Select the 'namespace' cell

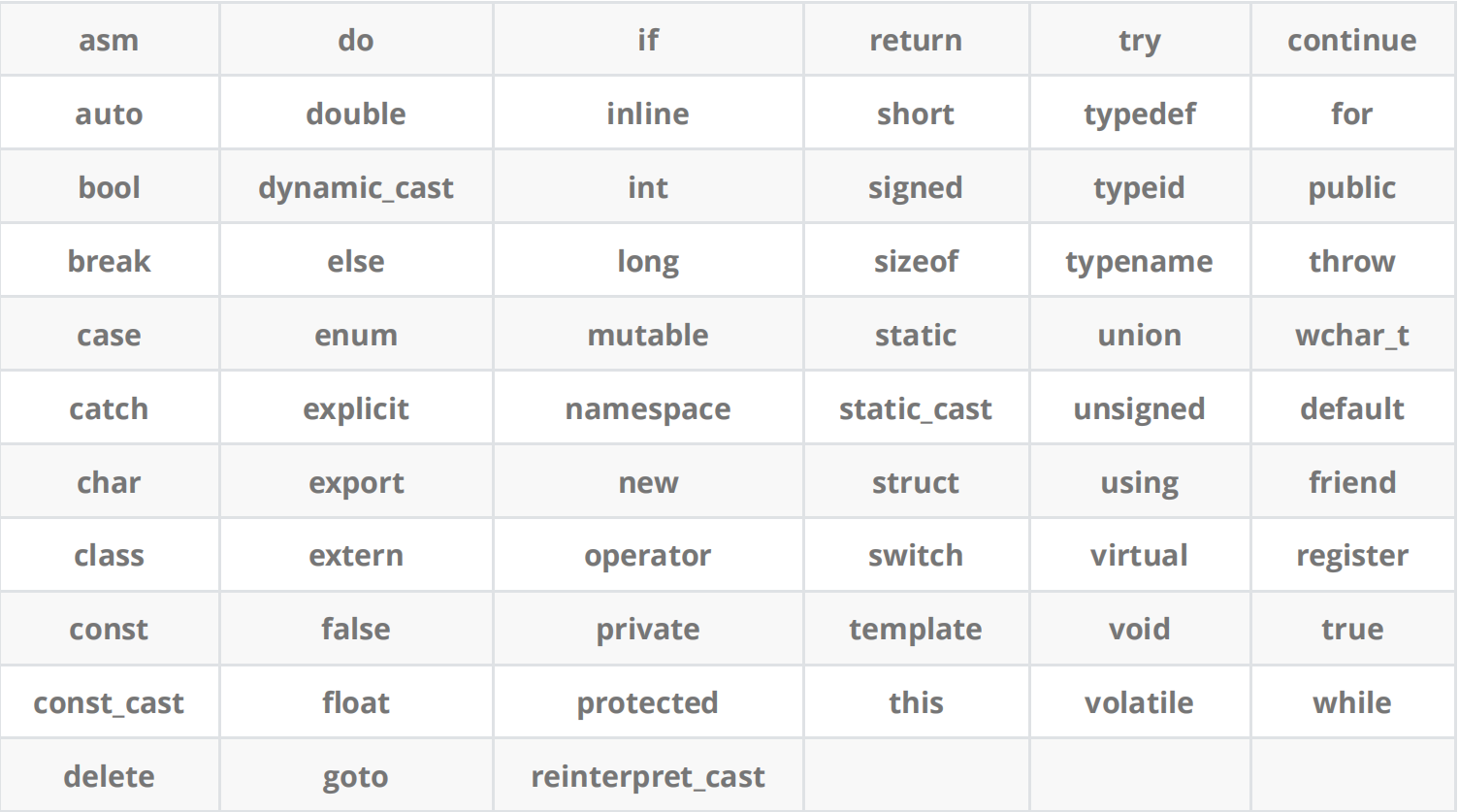pos(648,408)
